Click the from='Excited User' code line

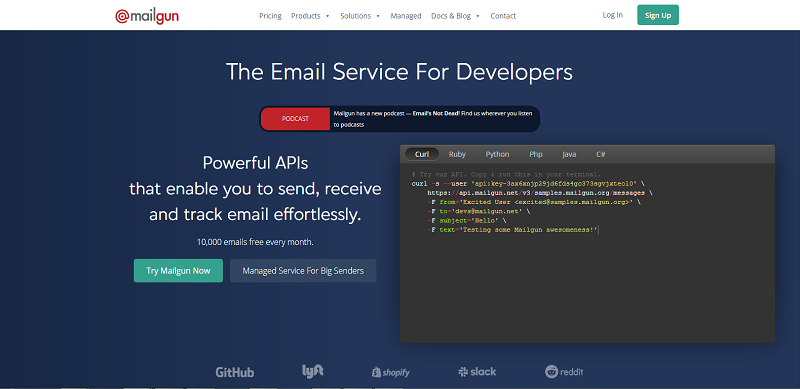click(x=534, y=202)
